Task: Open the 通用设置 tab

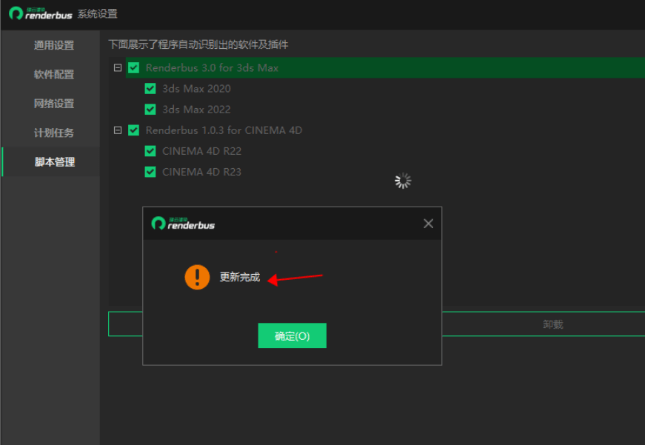Action: coord(54,45)
